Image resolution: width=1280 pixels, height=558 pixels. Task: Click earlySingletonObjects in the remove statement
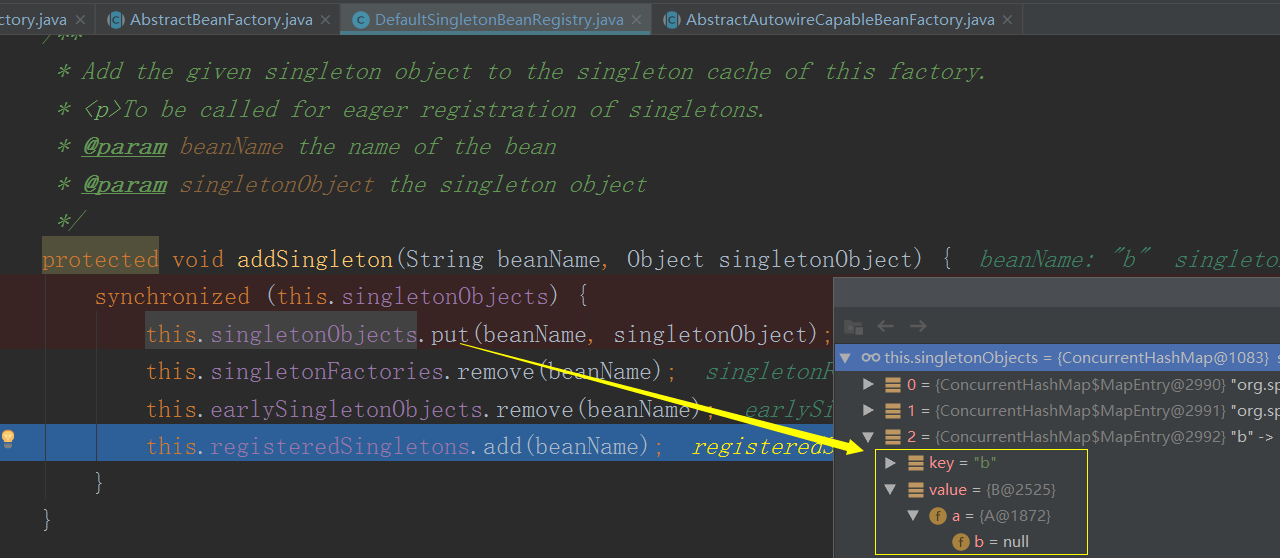[347, 409]
